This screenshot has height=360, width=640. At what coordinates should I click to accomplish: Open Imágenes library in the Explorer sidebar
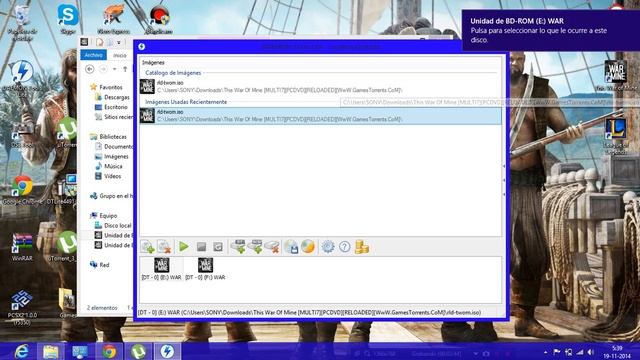[112, 156]
